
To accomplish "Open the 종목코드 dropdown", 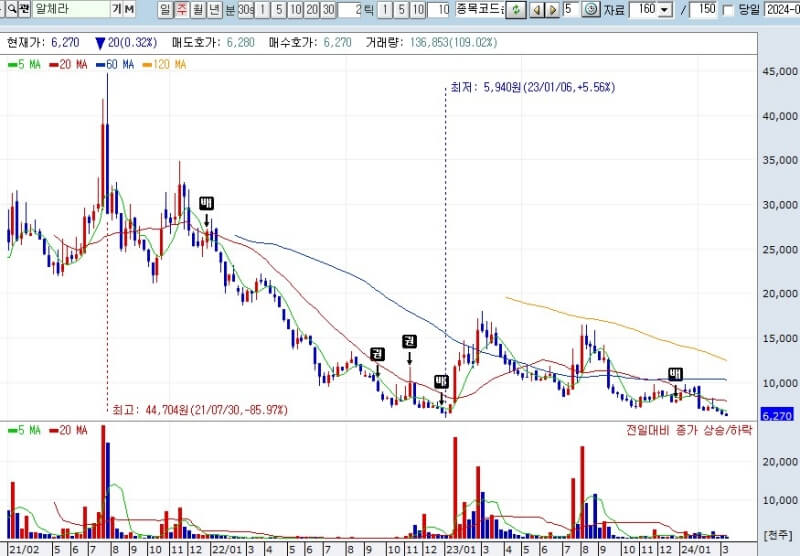I will coord(480,9).
